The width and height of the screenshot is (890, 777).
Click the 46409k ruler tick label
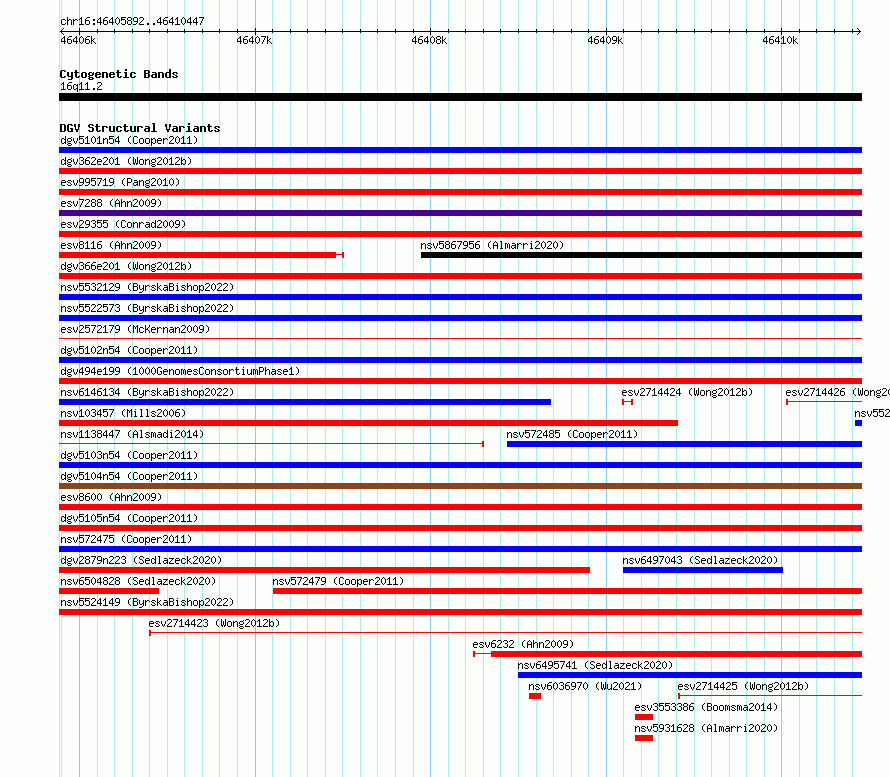[605, 40]
